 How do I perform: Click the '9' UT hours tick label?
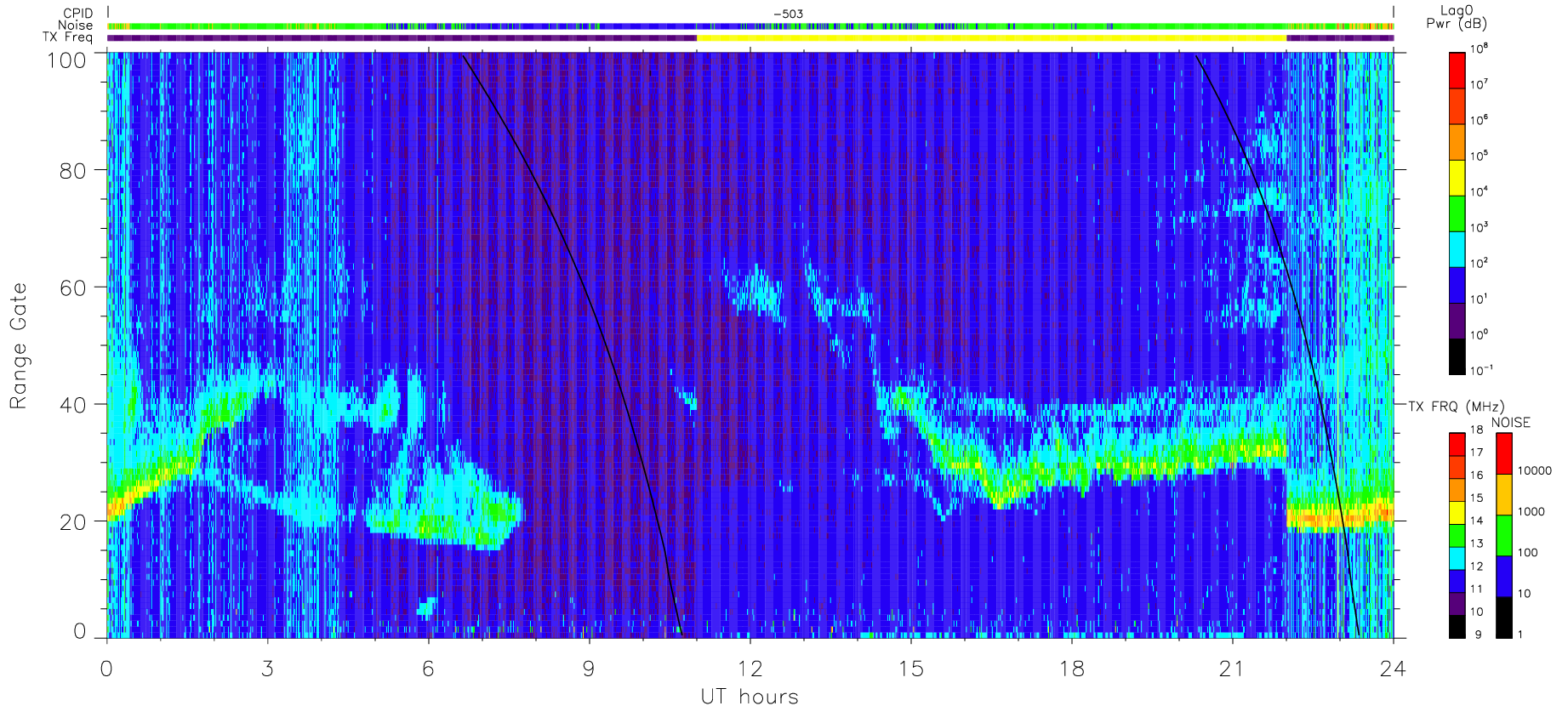click(x=589, y=669)
